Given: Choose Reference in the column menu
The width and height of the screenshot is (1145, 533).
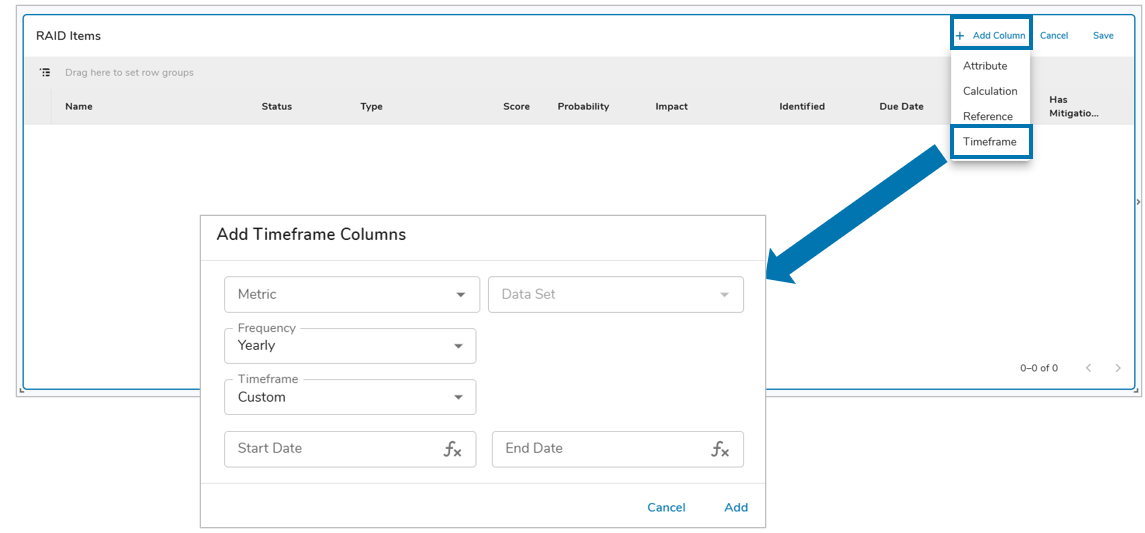Looking at the screenshot, I should tap(988, 116).
